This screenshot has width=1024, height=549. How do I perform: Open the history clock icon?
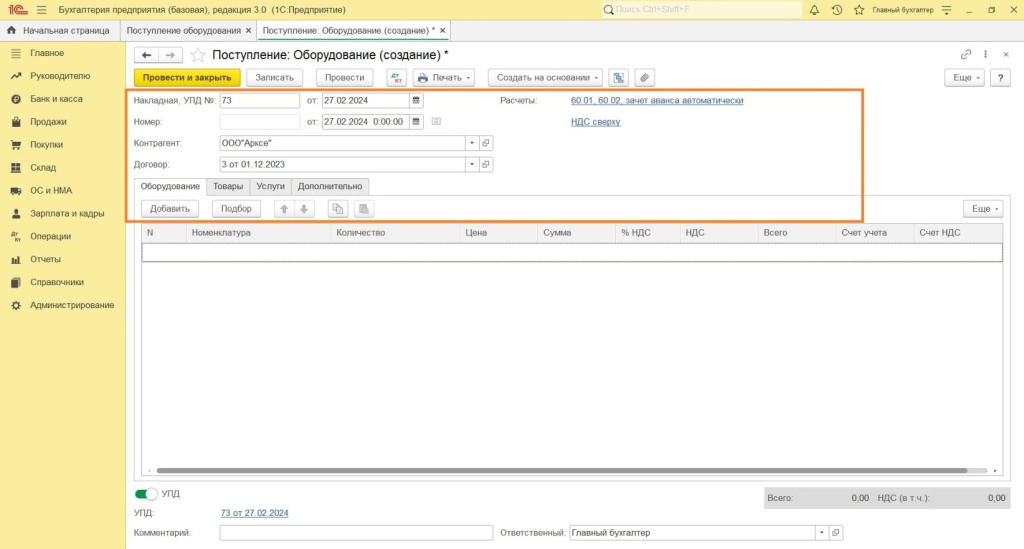pyautogui.click(x=836, y=9)
